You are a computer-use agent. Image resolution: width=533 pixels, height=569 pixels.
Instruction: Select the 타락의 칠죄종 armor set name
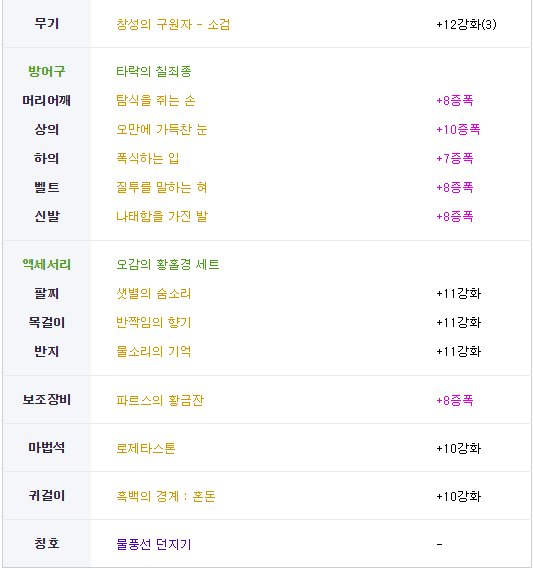[154, 71]
